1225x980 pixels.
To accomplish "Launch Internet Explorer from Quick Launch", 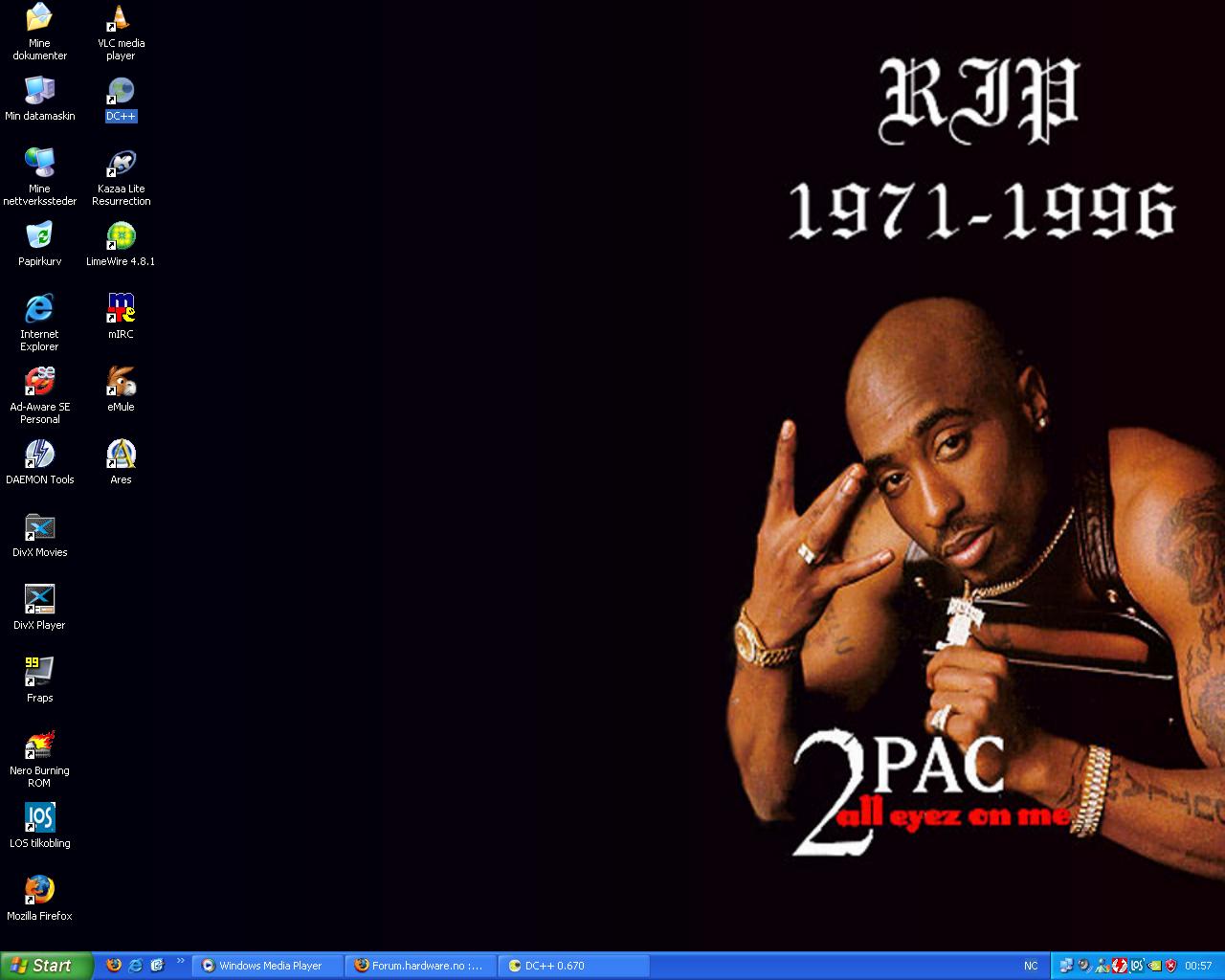I will [x=136, y=966].
